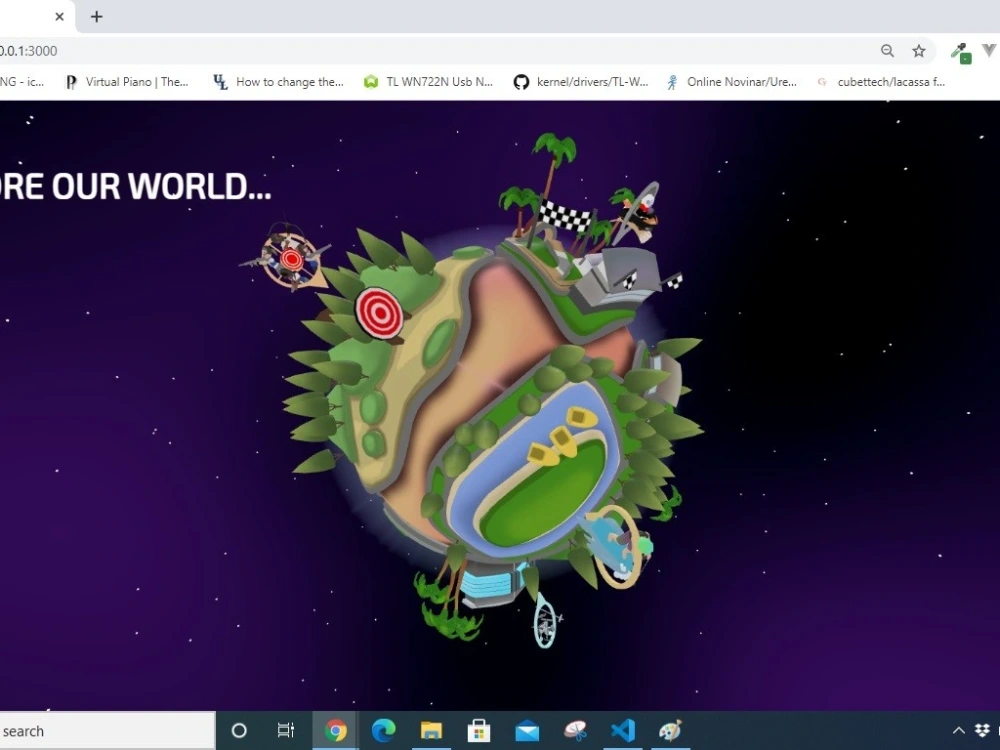
Task: Close the current browser tab
Action: (59, 17)
